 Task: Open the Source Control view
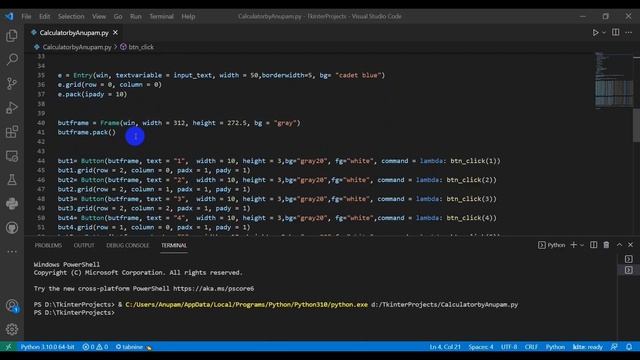coord(12,84)
